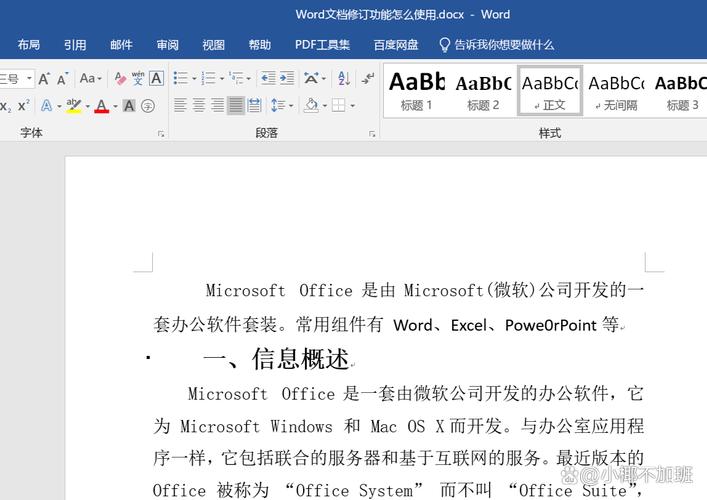Increase font size with the grow font icon
This screenshot has width=707, height=500.
point(44,79)
